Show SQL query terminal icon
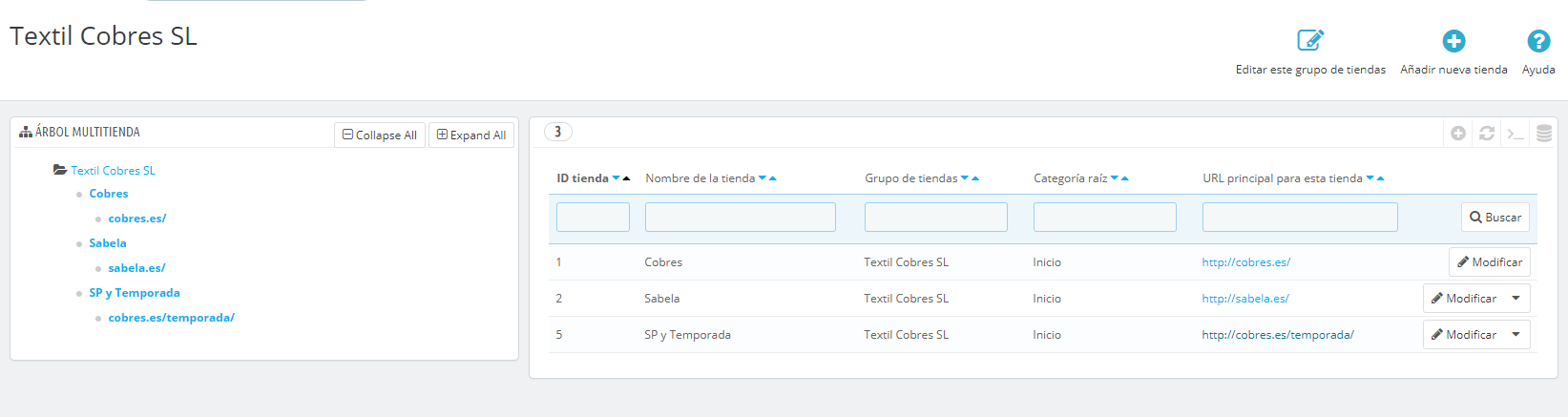 point(1516,134)
